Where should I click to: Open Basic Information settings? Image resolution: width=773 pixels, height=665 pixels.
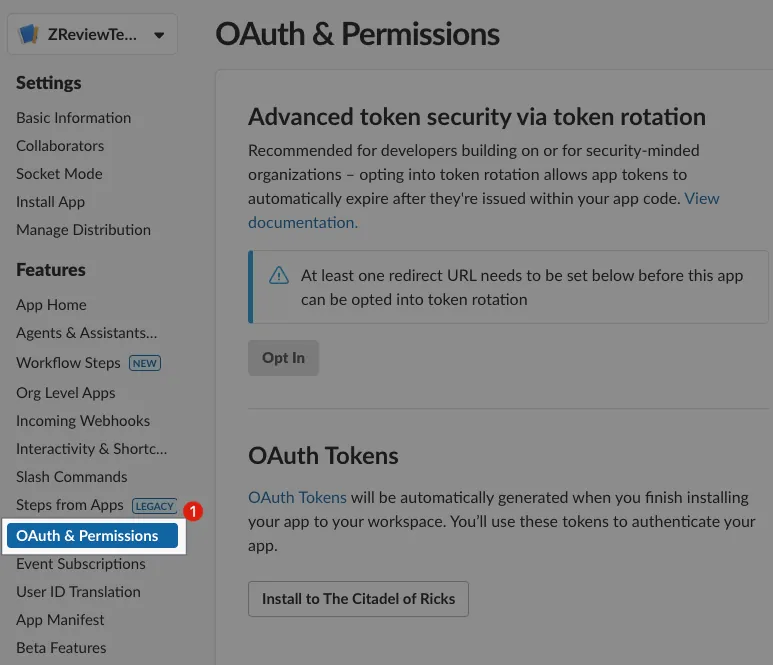coord(73,118)
